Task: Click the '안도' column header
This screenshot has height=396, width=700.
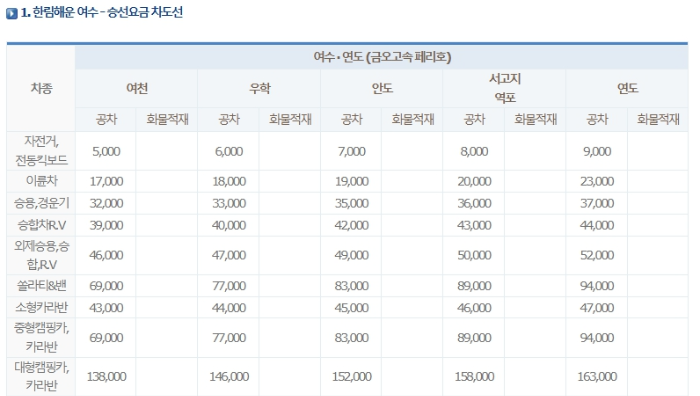Action: click(x=382, y=88)
